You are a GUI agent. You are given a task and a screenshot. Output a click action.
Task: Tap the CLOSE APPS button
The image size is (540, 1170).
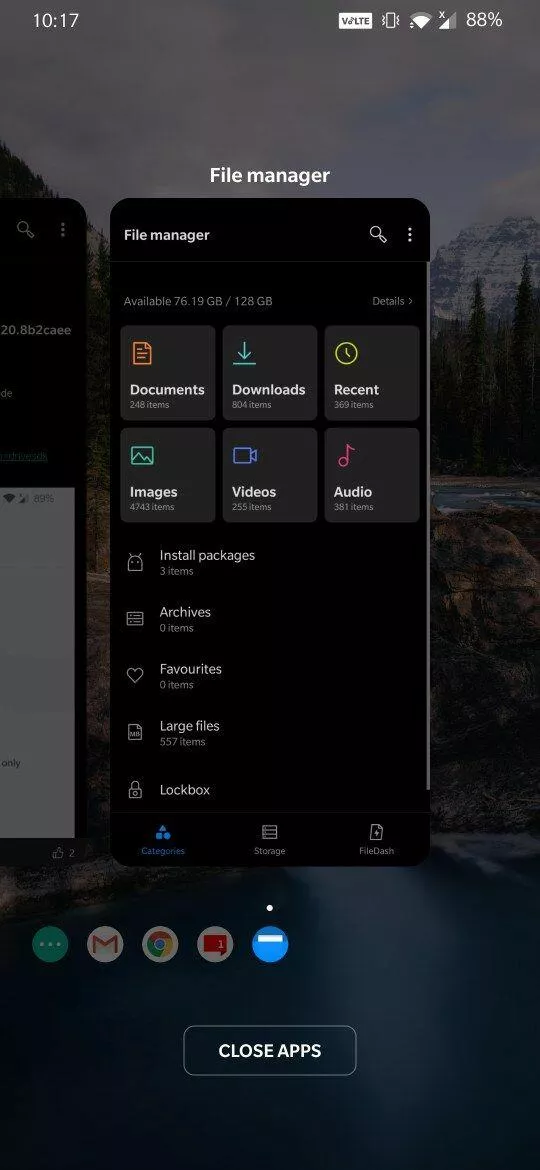[x=270, y=1051]
